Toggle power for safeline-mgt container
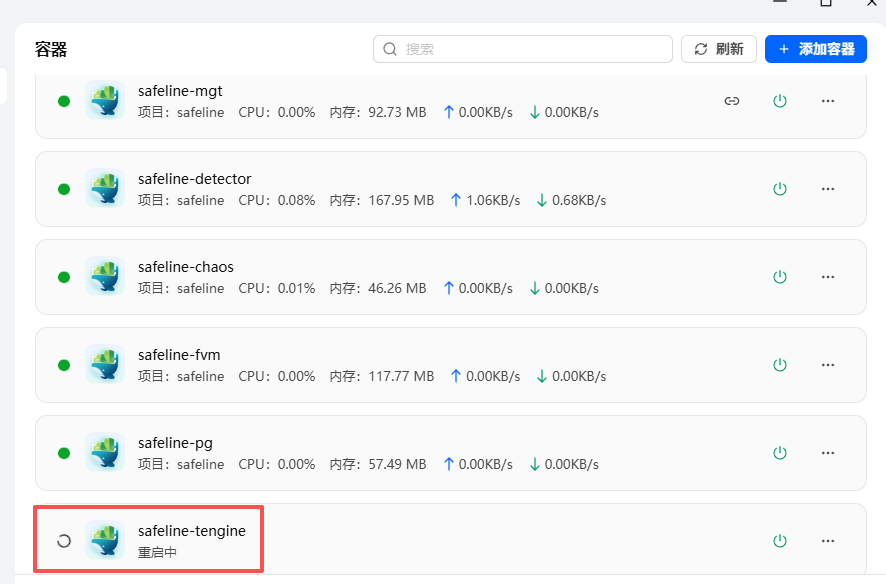The width and height of the screenshot is (886, 584). coord(780,101)
